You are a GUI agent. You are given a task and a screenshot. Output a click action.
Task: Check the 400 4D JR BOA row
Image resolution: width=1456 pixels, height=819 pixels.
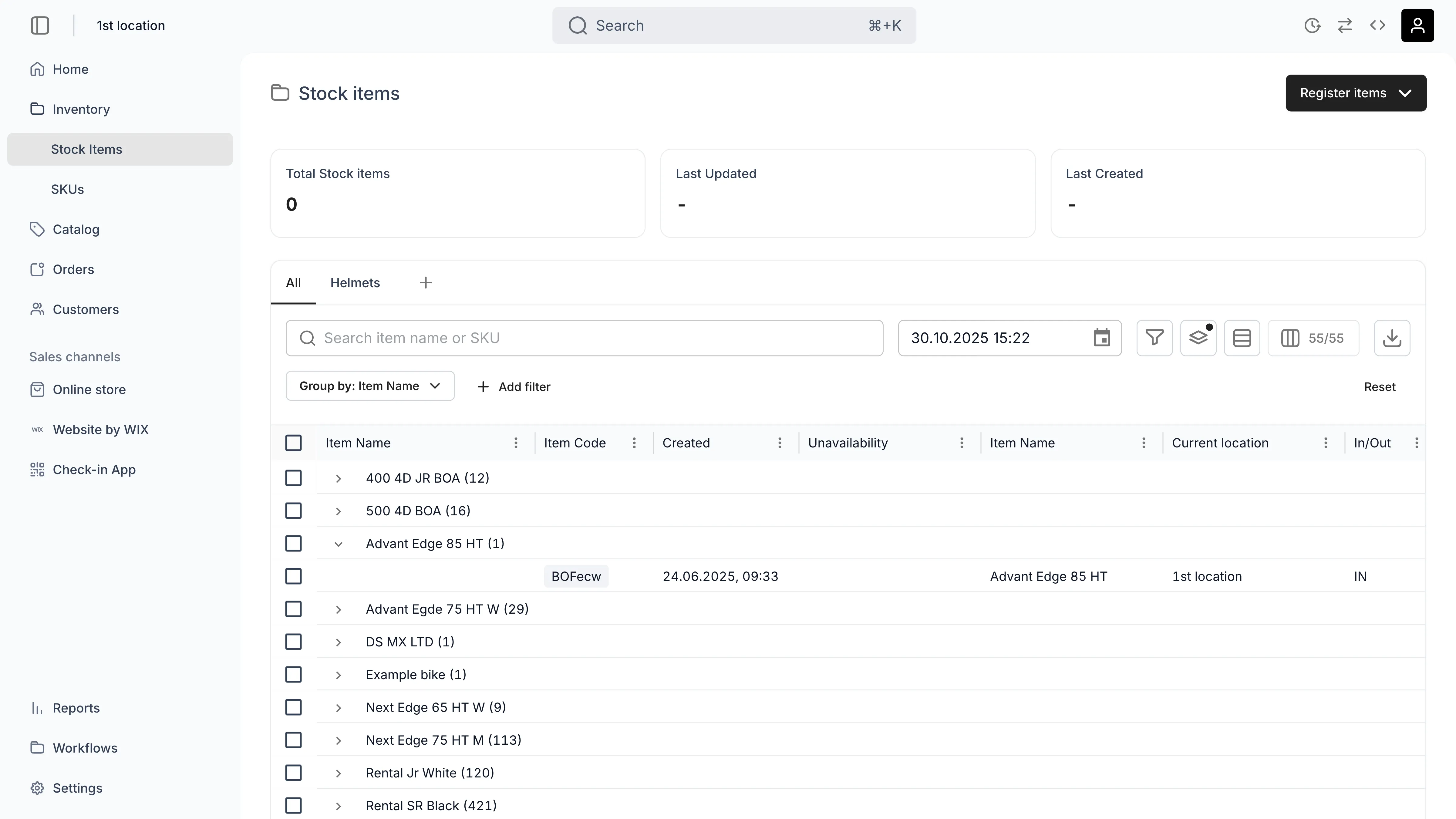point(293,478)
